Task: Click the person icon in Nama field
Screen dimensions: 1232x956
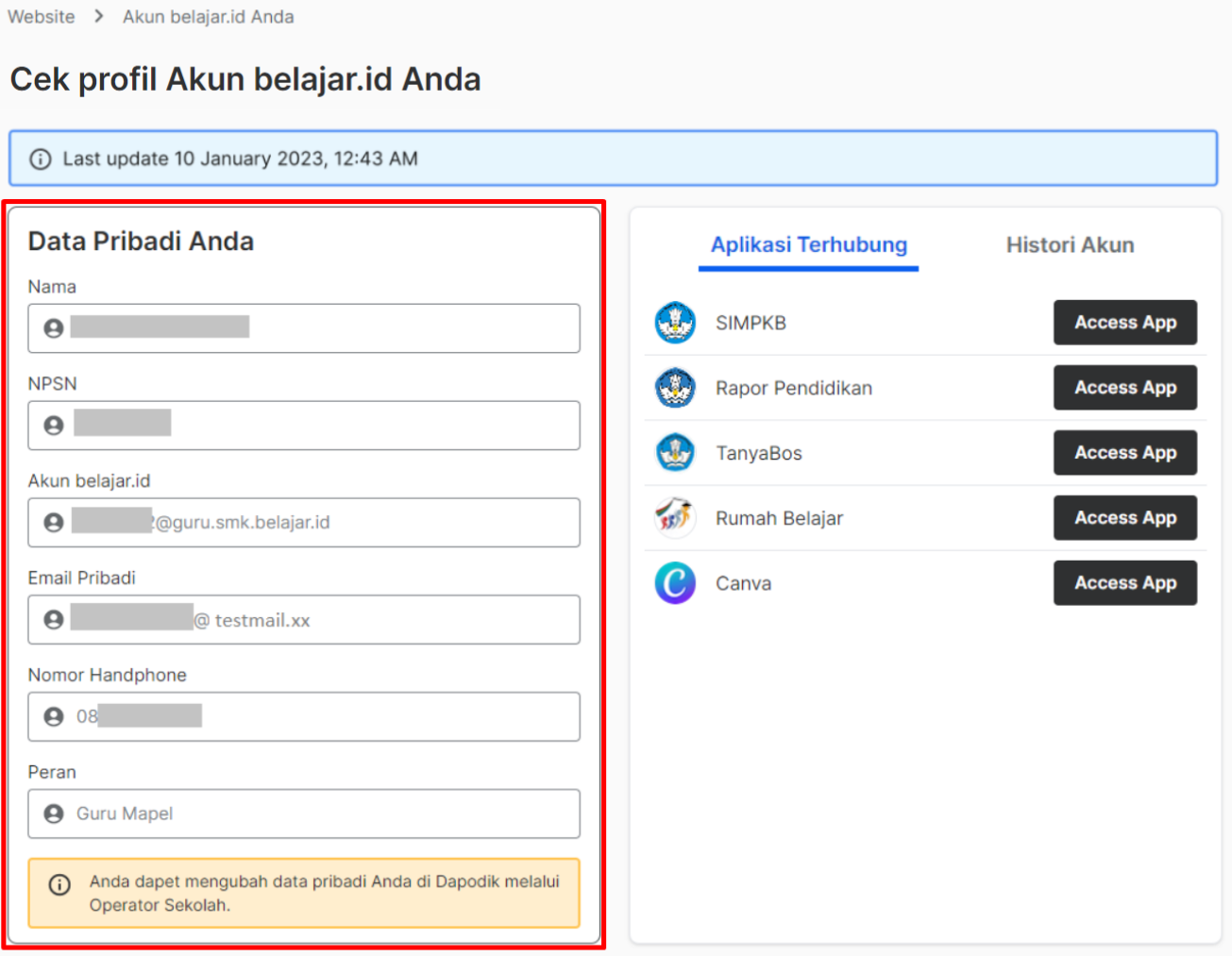Action: click(54, 327)
